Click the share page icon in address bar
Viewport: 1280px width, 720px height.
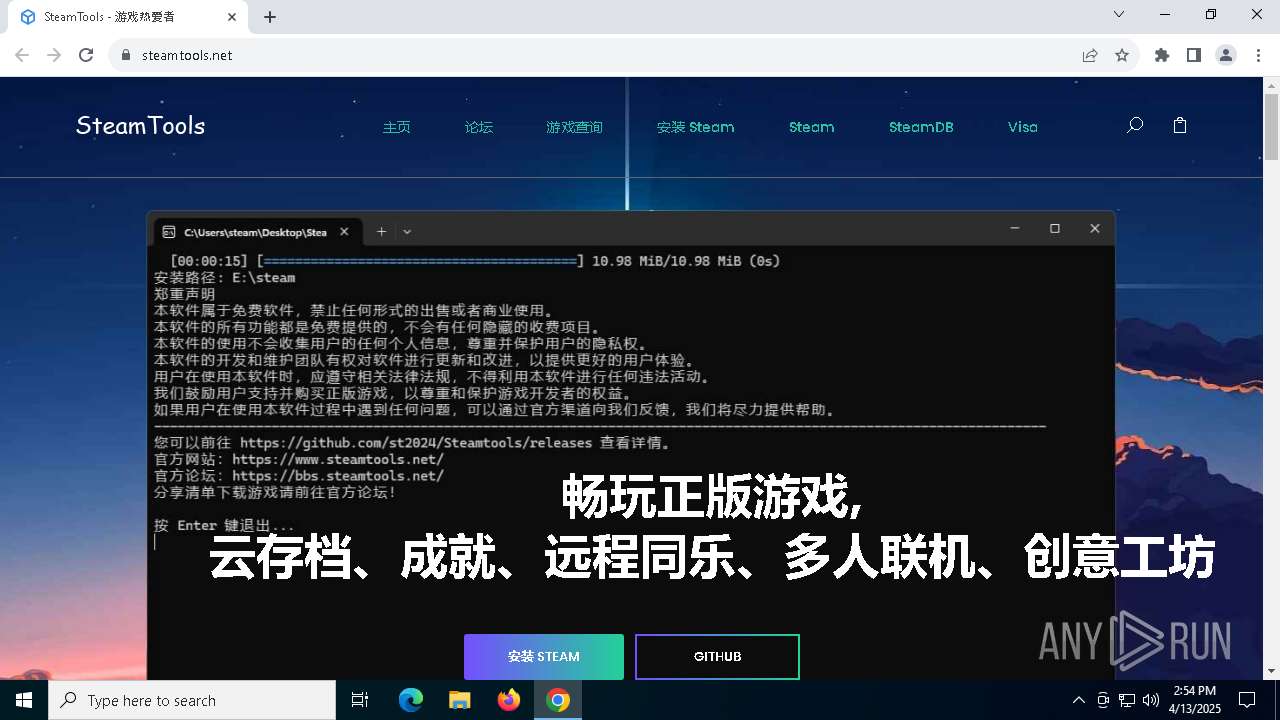[x=1090, y=55]
